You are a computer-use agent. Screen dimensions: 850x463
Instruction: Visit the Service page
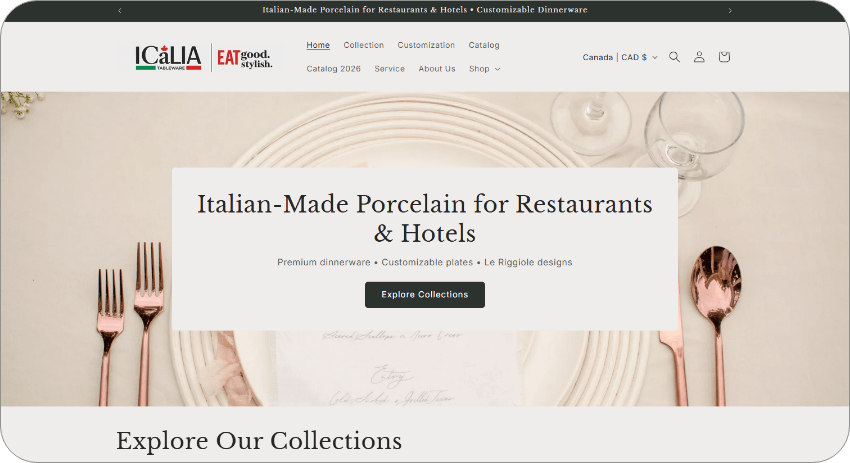(x=390, y=69)
